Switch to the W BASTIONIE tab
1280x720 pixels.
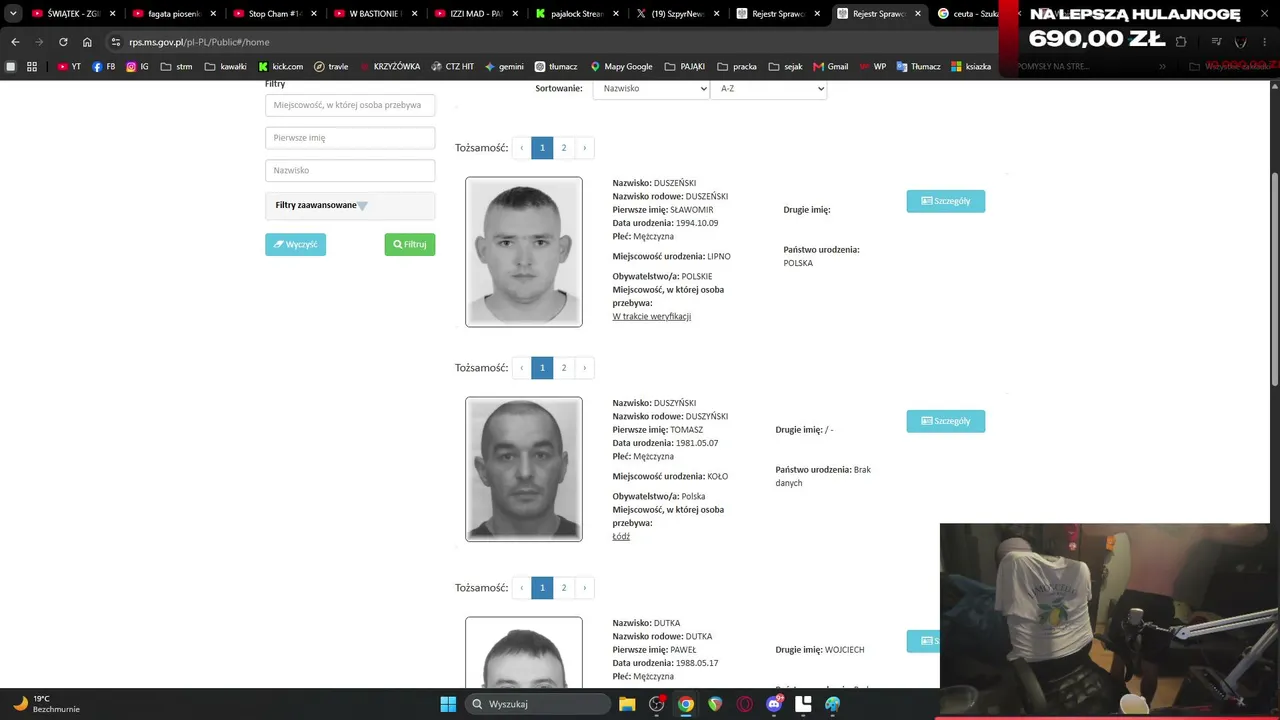(375, 14)
